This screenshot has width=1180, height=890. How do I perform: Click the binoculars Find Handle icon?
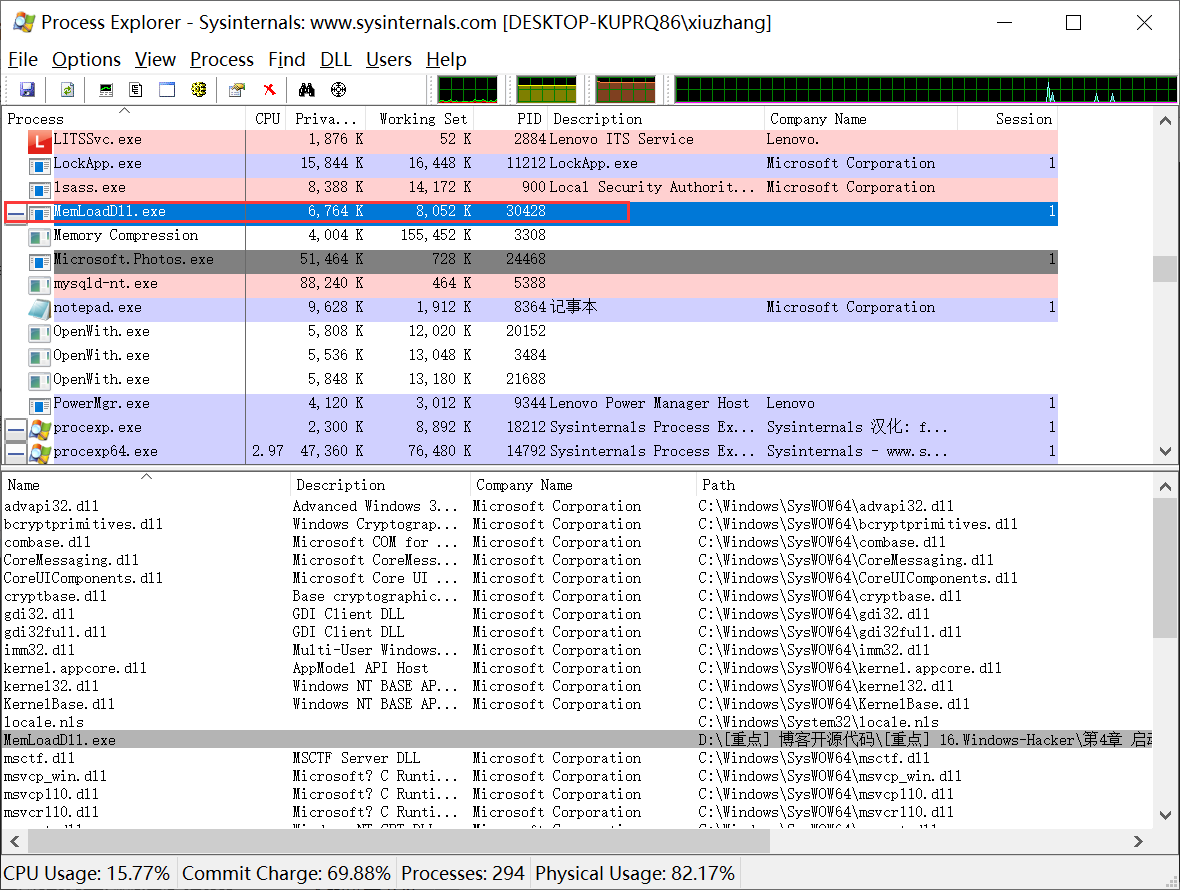coord(306,90)
